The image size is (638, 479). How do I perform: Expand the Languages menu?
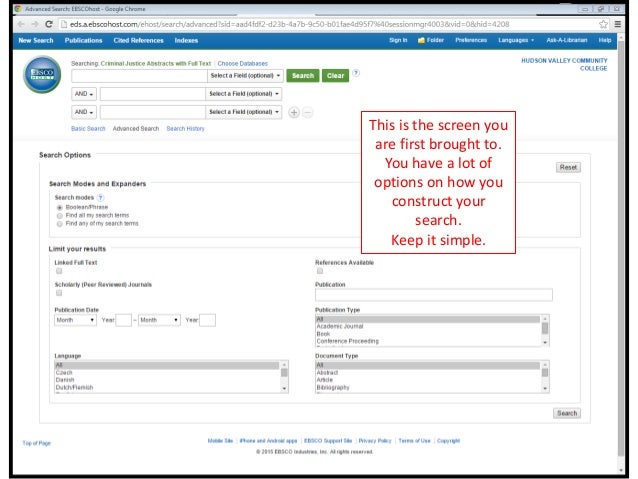click(x=516, y=40)
